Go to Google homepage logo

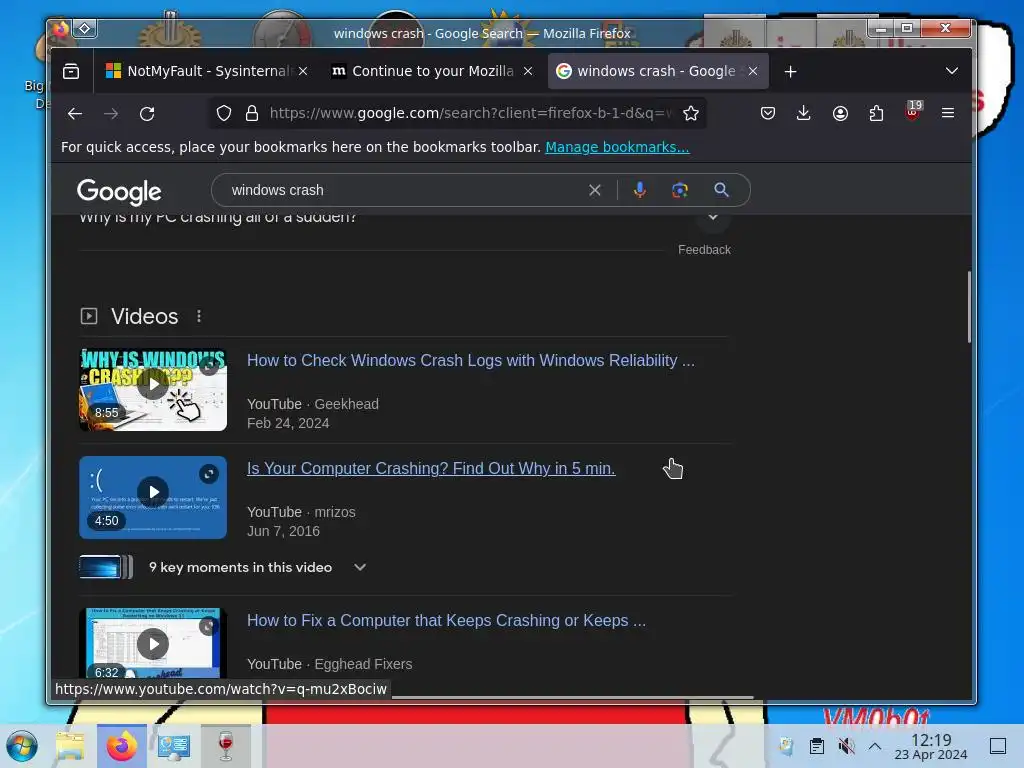click(x=119, y=191)
